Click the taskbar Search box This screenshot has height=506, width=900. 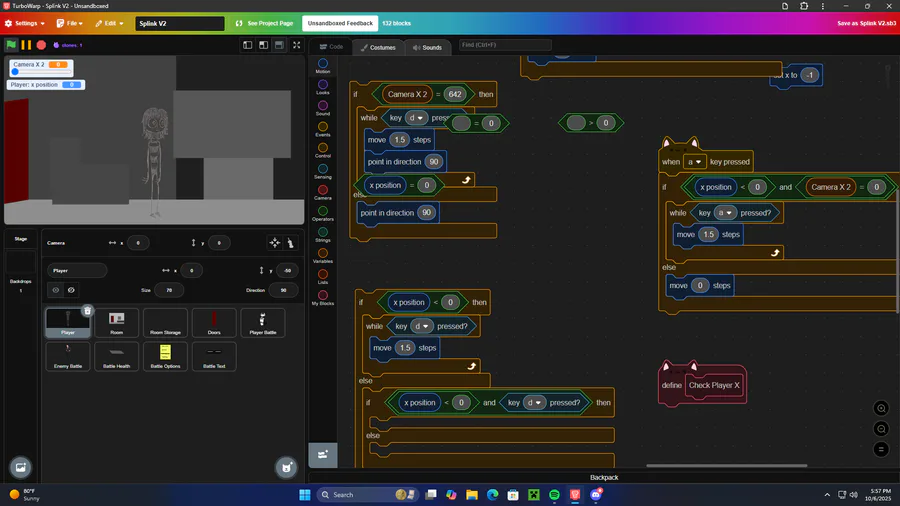[367, 495]
